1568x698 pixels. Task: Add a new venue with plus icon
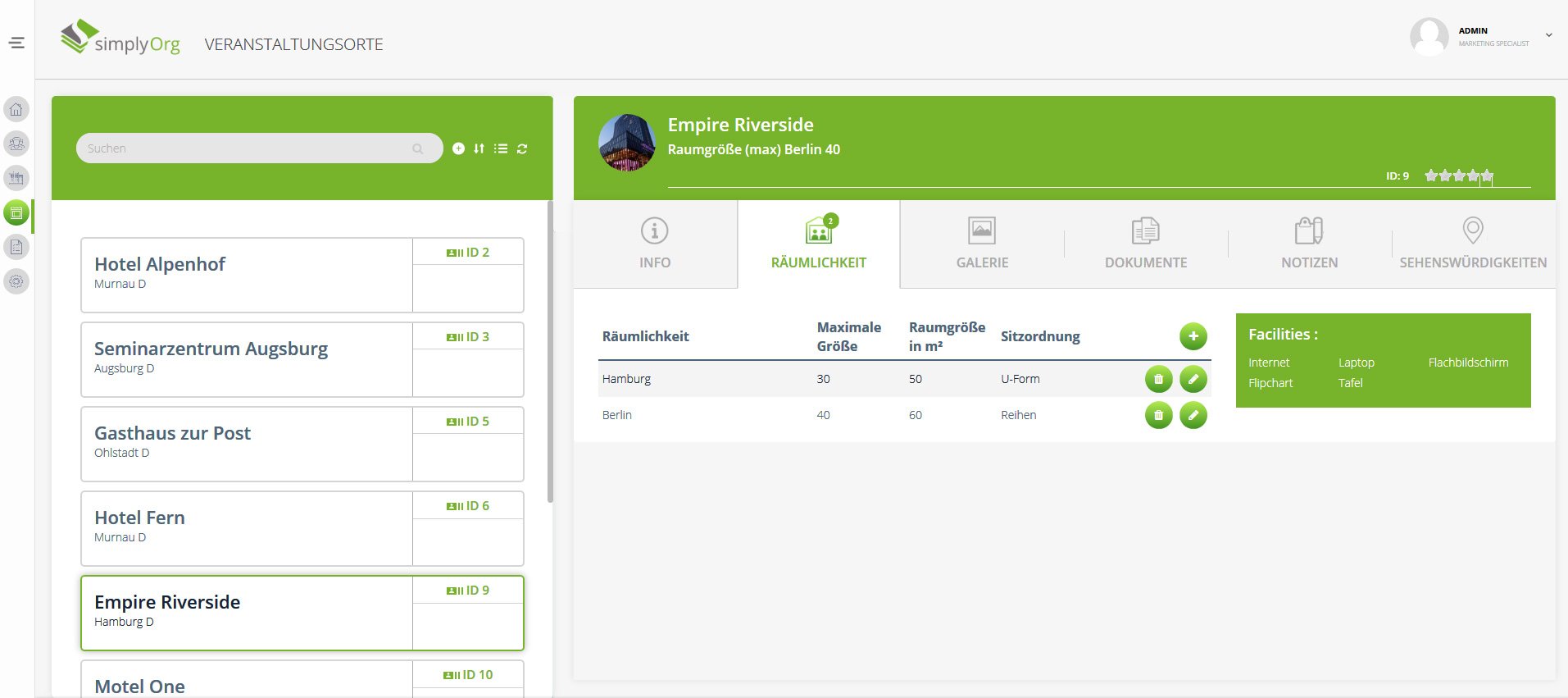tap(458, 148)
